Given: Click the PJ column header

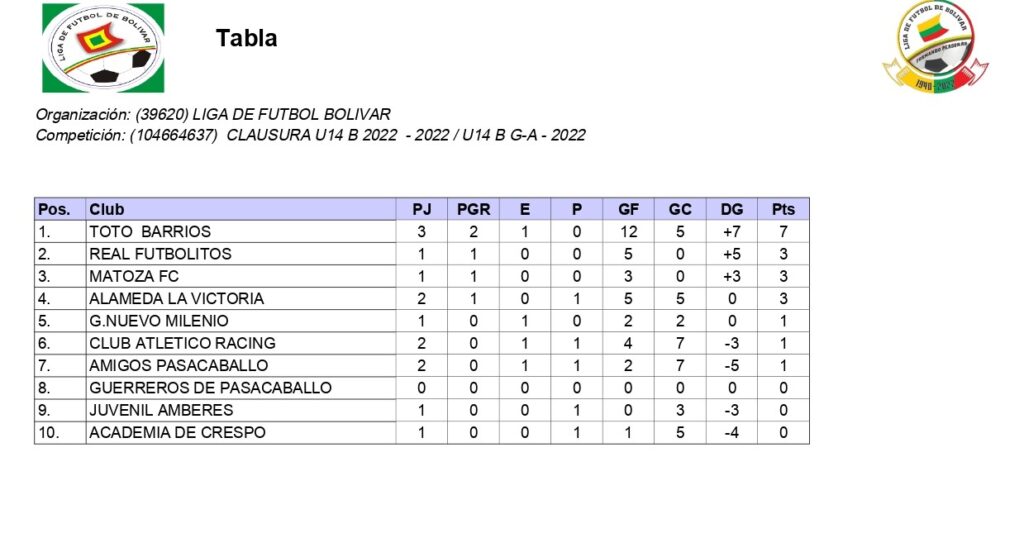Looking at the screenshot, I should coord(421,209).
